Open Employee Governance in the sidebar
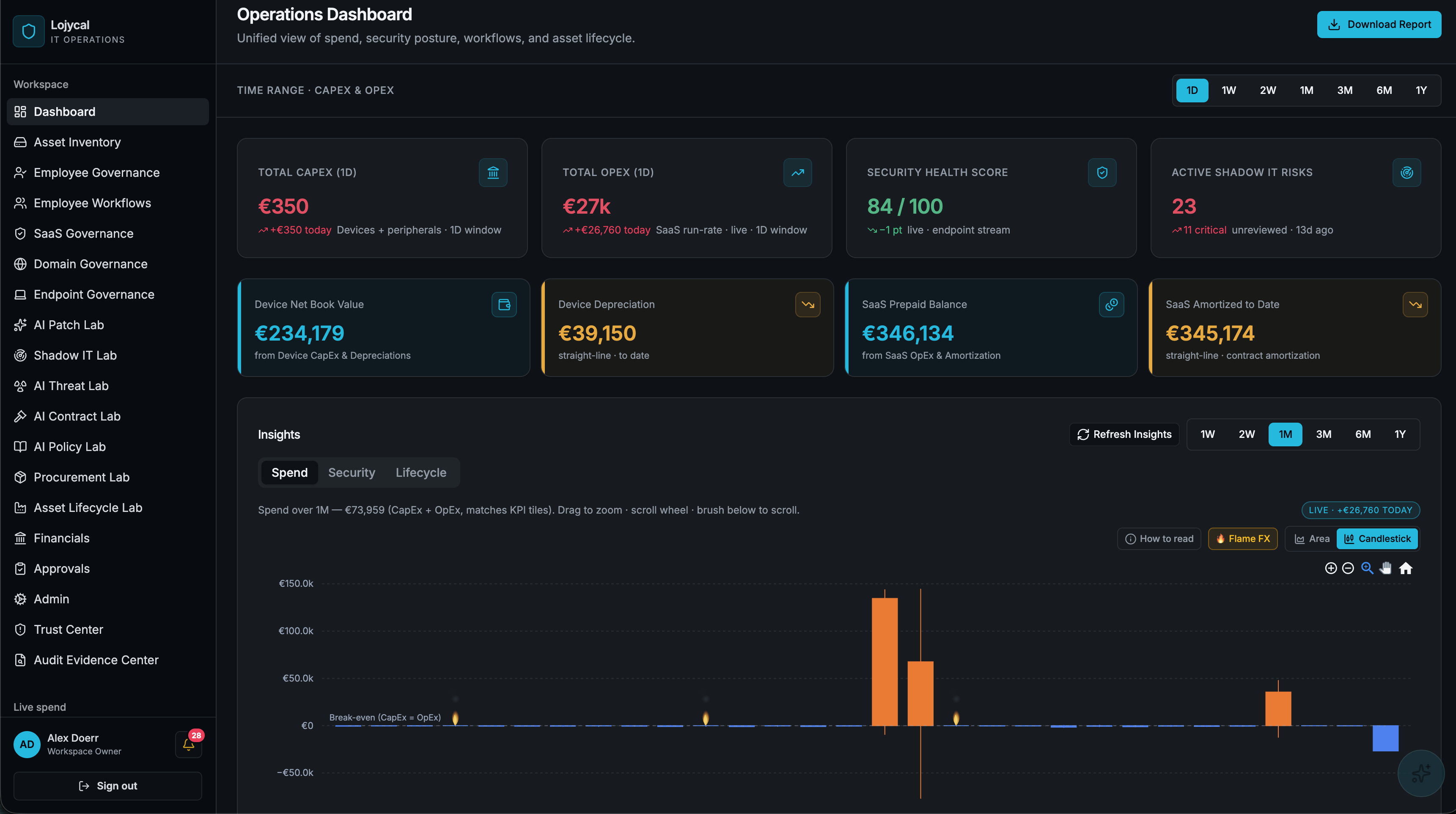Viewport: 1456px width, 814px height. (107, 173)
